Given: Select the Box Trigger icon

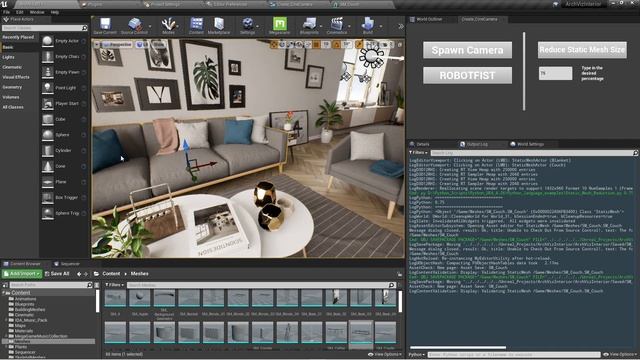Looking at the screenshot, I should coord(48,198).
